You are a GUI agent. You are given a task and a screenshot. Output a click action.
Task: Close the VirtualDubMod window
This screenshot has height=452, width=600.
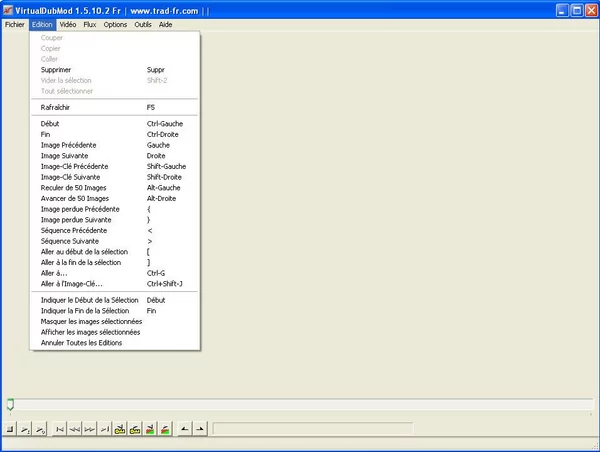(591, 11)
